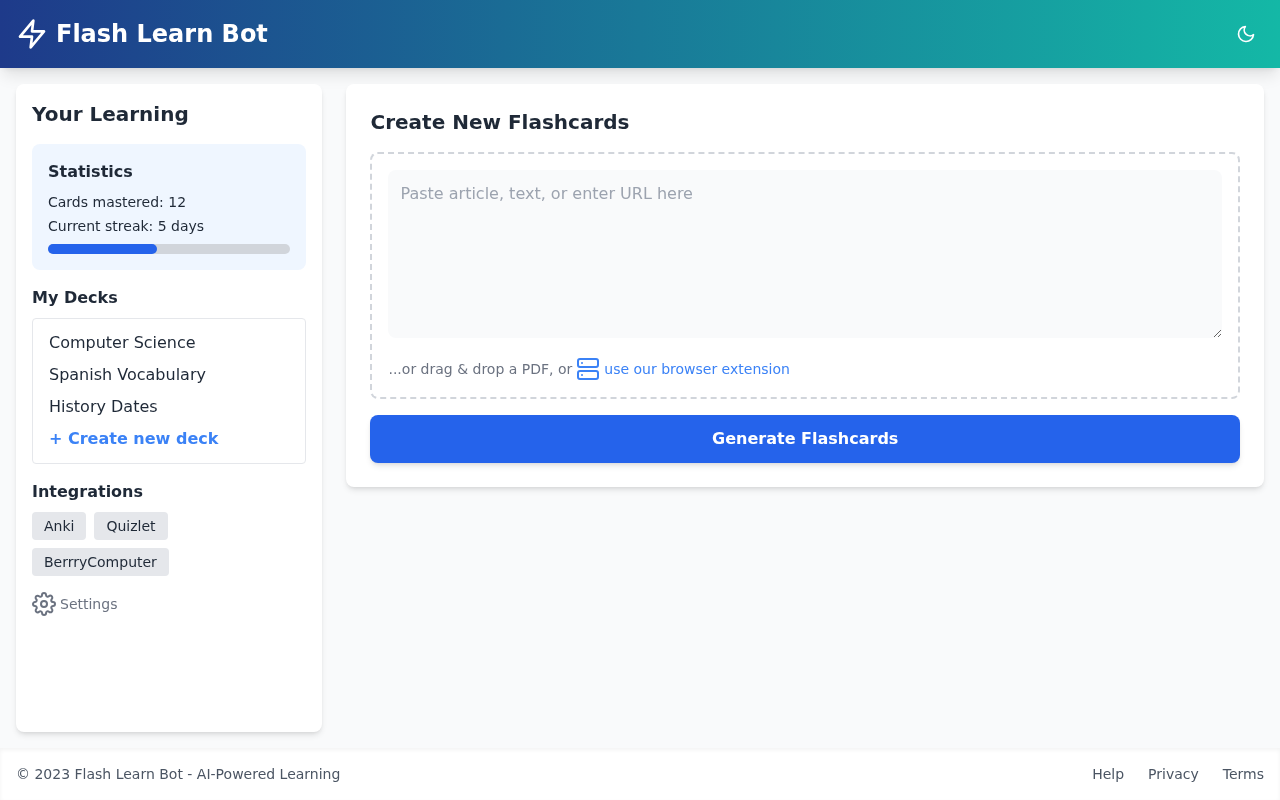This screenshot has height=800, width=1280.
Task: Open the BerrryComputer integration
Action: point(100,561)
